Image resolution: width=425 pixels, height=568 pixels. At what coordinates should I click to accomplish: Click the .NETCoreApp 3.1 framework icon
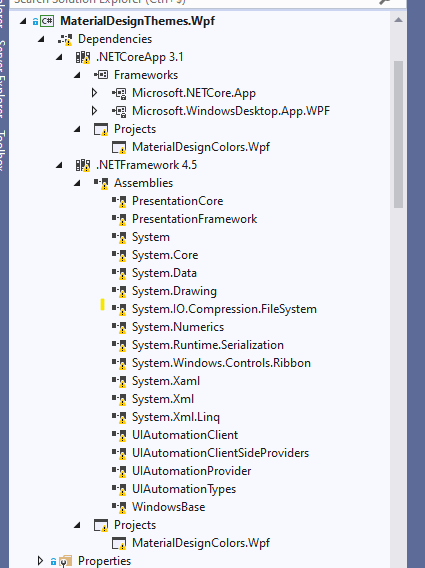[83, 57]
